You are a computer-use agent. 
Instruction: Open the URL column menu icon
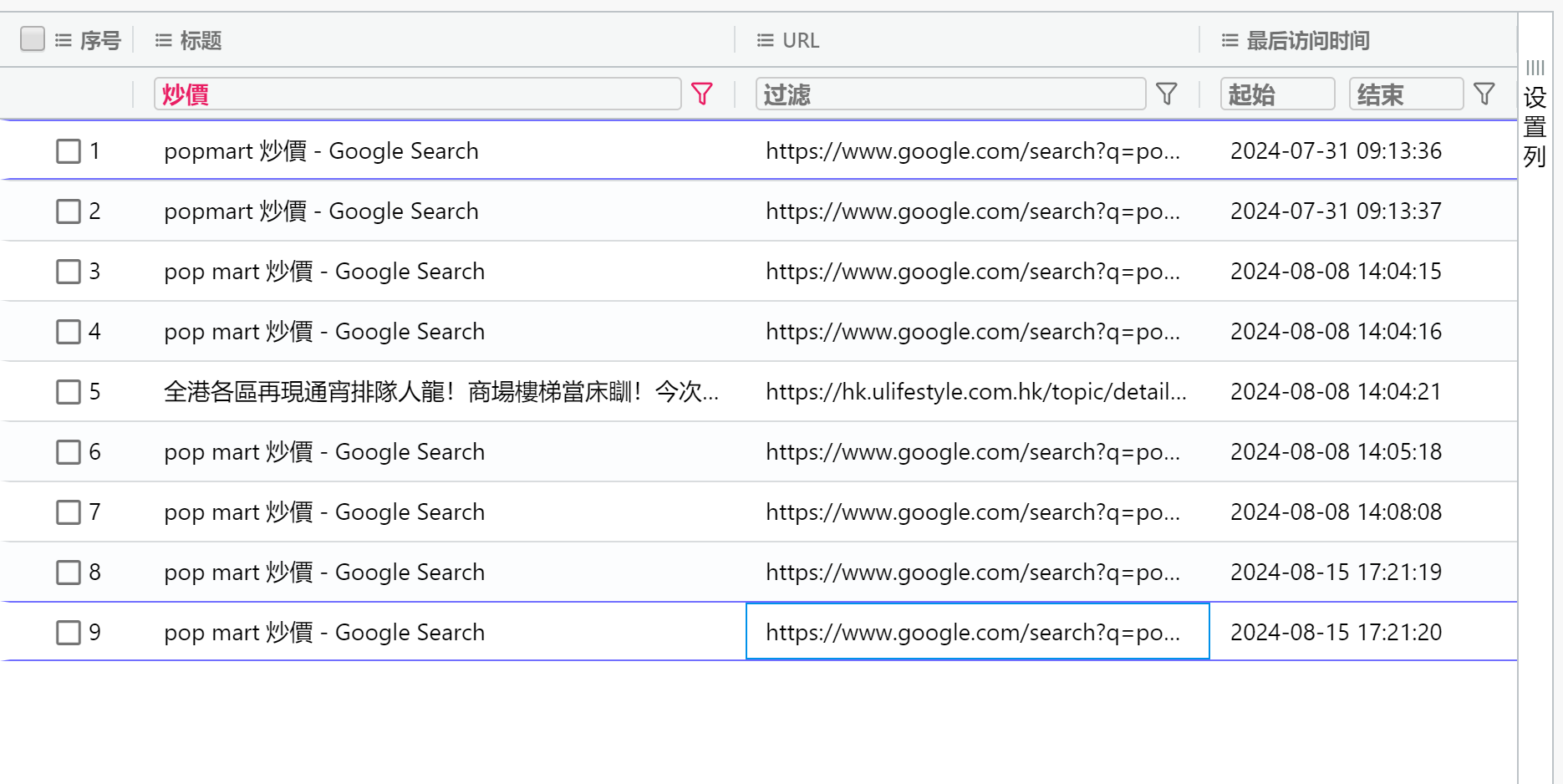click(765, 40)
